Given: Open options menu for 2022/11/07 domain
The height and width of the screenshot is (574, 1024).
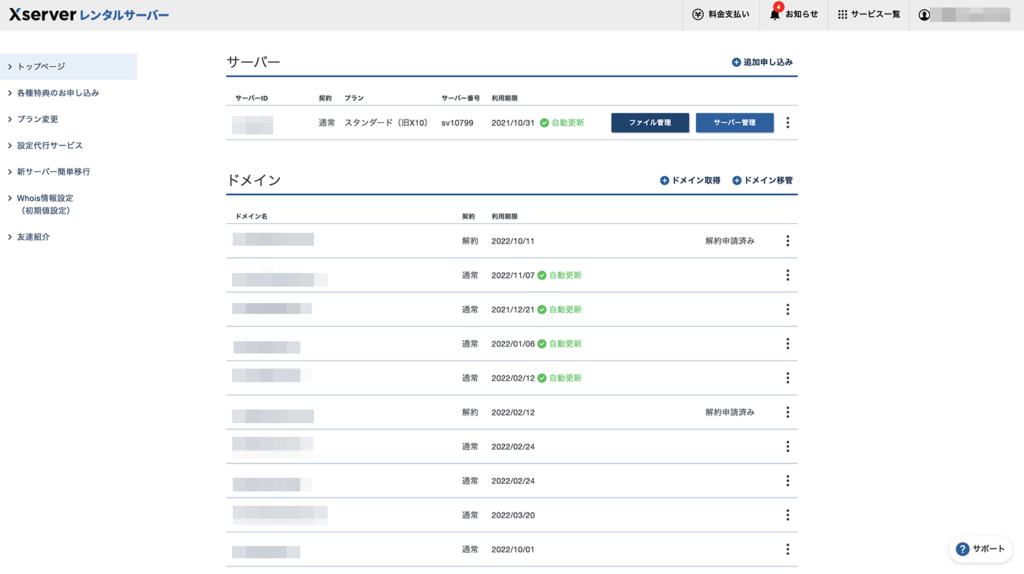Looking at the screenshot, I should pyautogui.click(x=787, y=275).
